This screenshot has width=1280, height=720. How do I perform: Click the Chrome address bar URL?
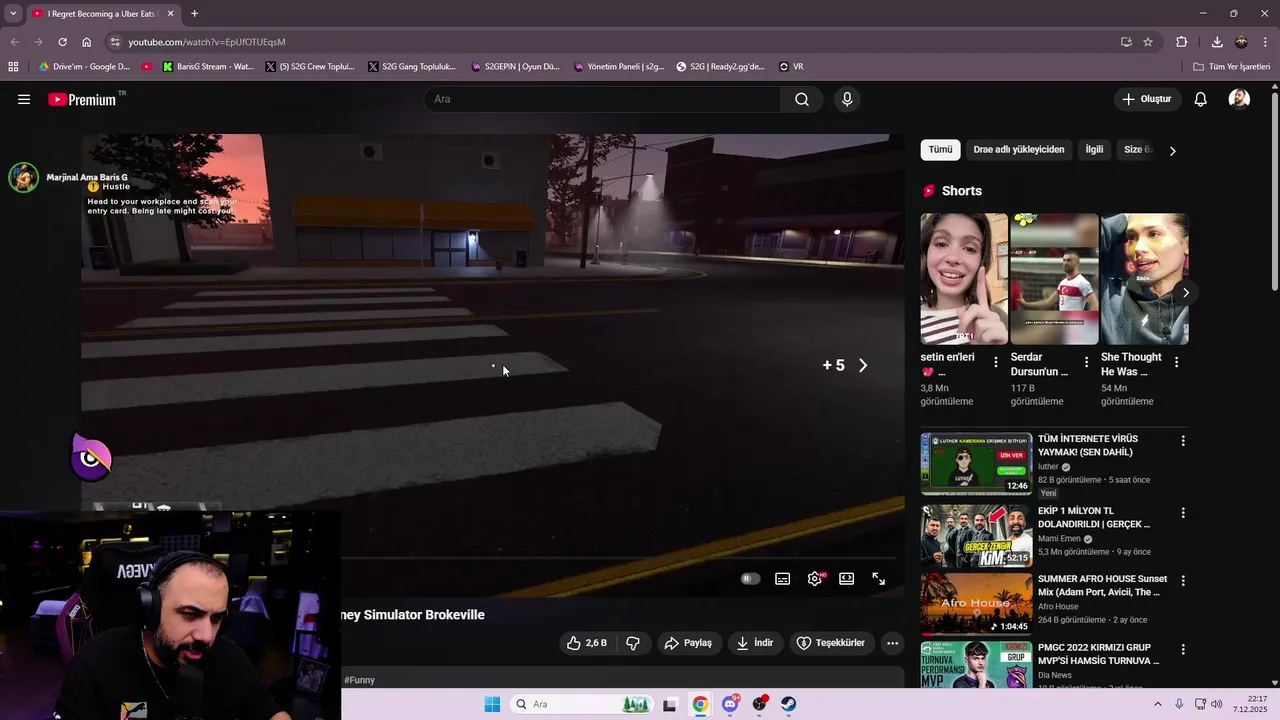pyautogui.click(x=207, y=42)
